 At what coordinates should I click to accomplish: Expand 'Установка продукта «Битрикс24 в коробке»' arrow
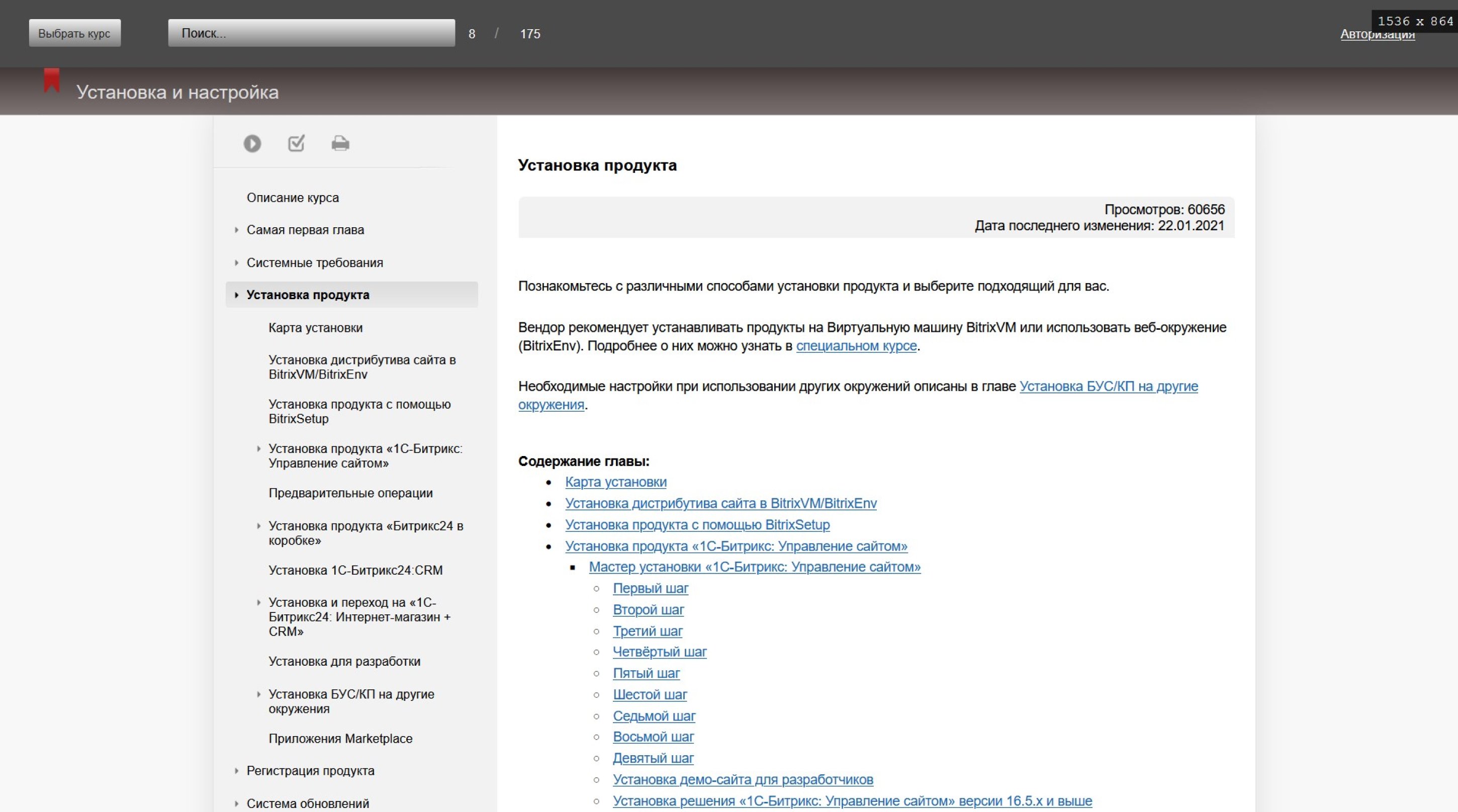point(258,526)
